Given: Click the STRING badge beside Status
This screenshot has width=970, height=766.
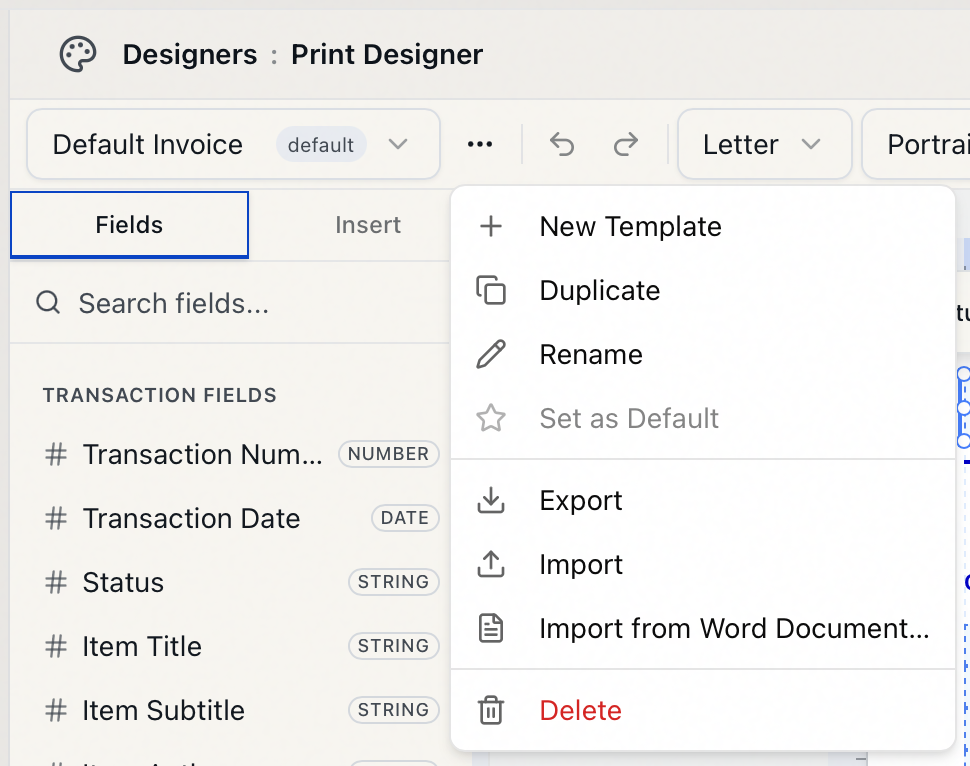Looking at the screenshot, I should coord(393,582).
